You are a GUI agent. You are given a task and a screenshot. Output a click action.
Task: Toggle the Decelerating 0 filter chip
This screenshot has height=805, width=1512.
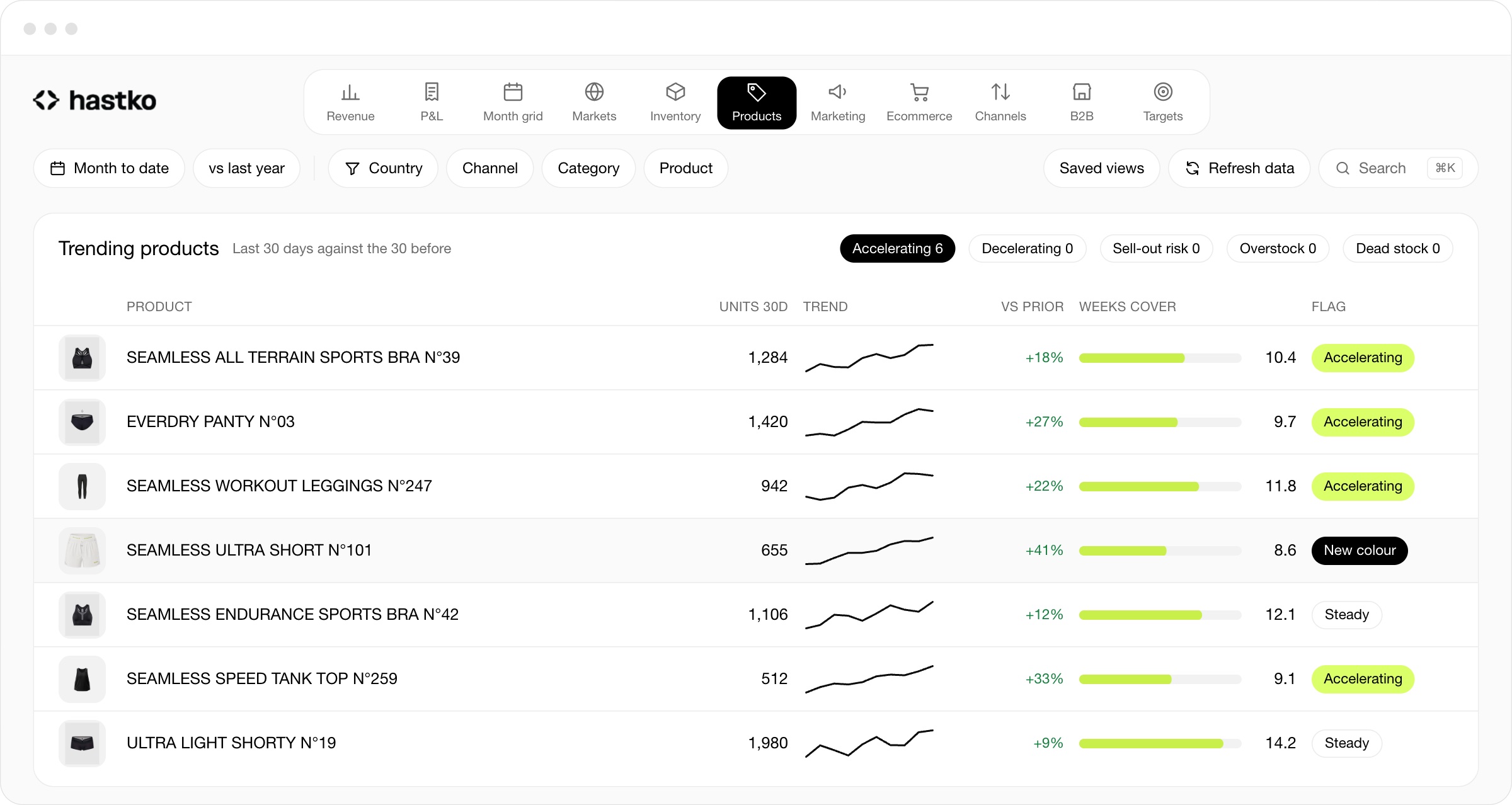tap(1027, 249)
